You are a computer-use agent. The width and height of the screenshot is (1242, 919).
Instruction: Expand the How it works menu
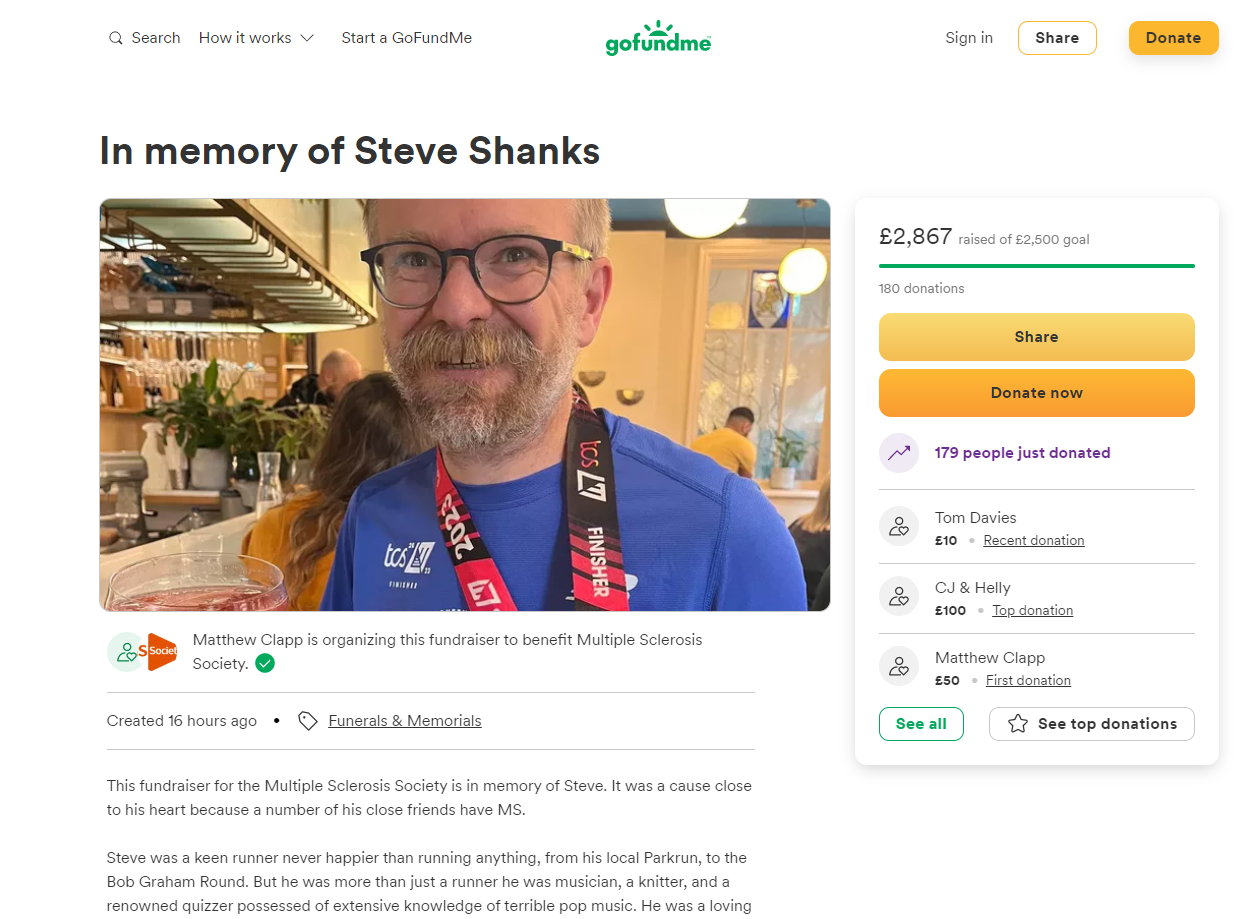pos(256,38)
